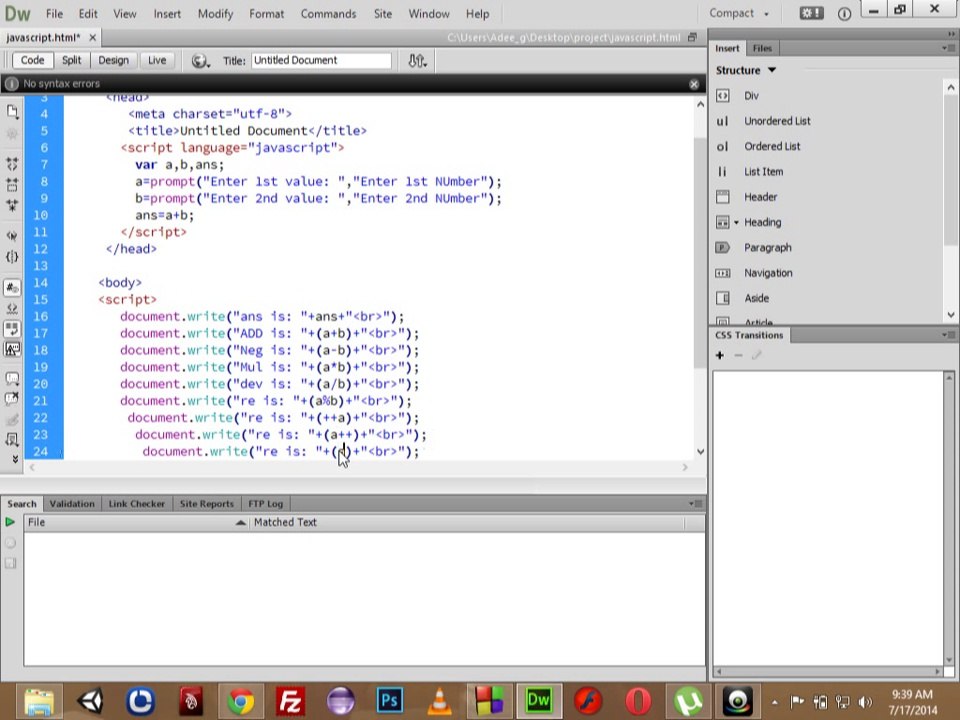Insert a Paragraph element
This screenshot has height=720, width=960.
click(768, 247)
